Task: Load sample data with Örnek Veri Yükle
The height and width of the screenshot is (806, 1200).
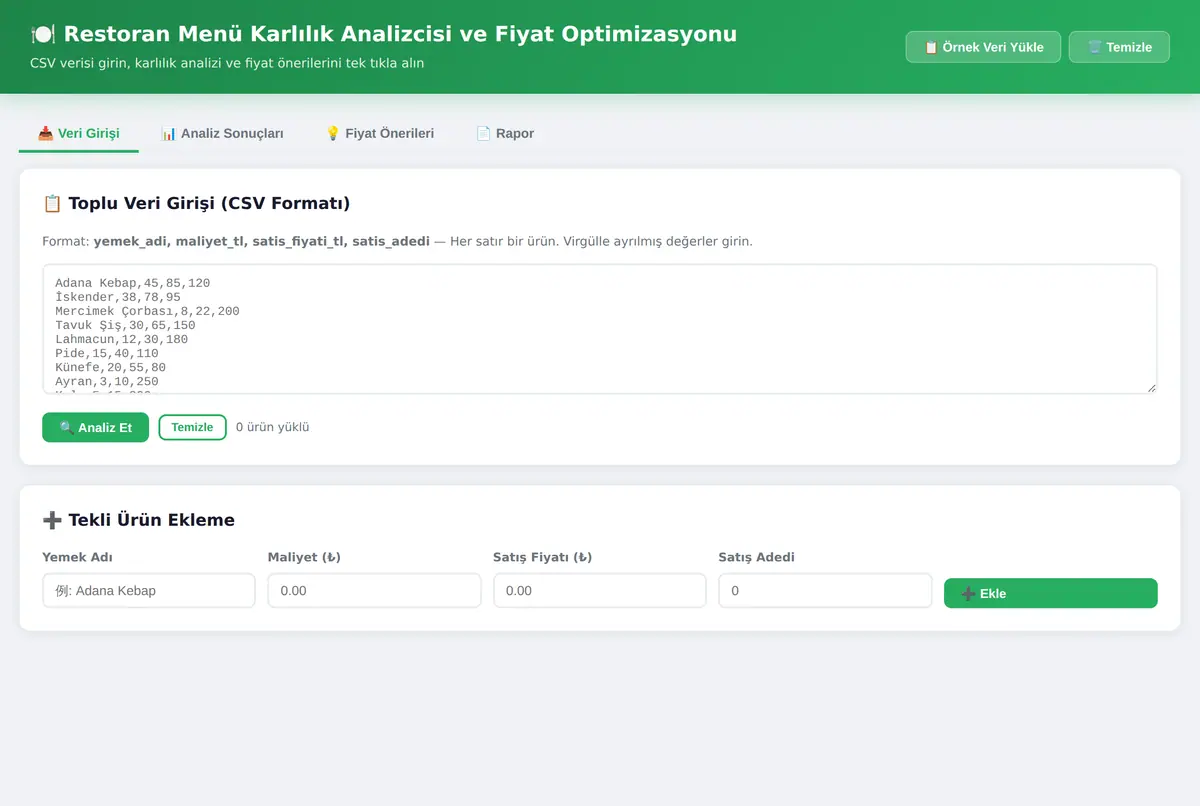Action: (x=983, y=47)
